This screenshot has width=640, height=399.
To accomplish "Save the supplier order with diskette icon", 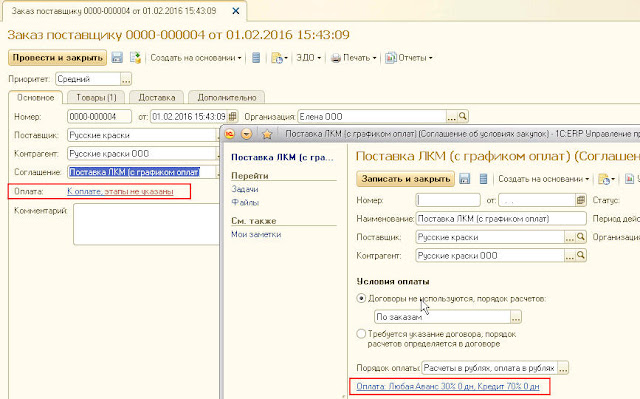I will pos(117,58).
